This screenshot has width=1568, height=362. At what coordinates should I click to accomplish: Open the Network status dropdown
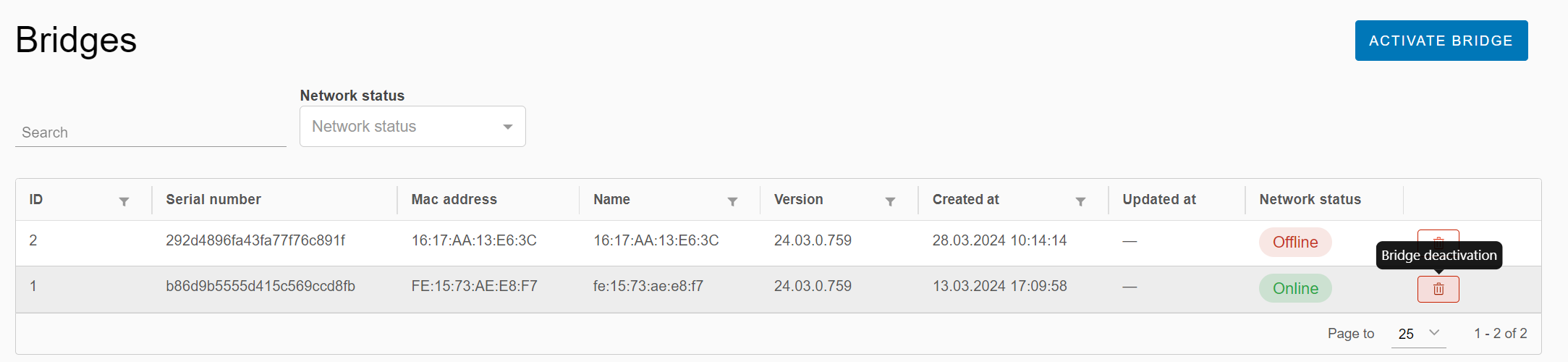click(412, 127)
